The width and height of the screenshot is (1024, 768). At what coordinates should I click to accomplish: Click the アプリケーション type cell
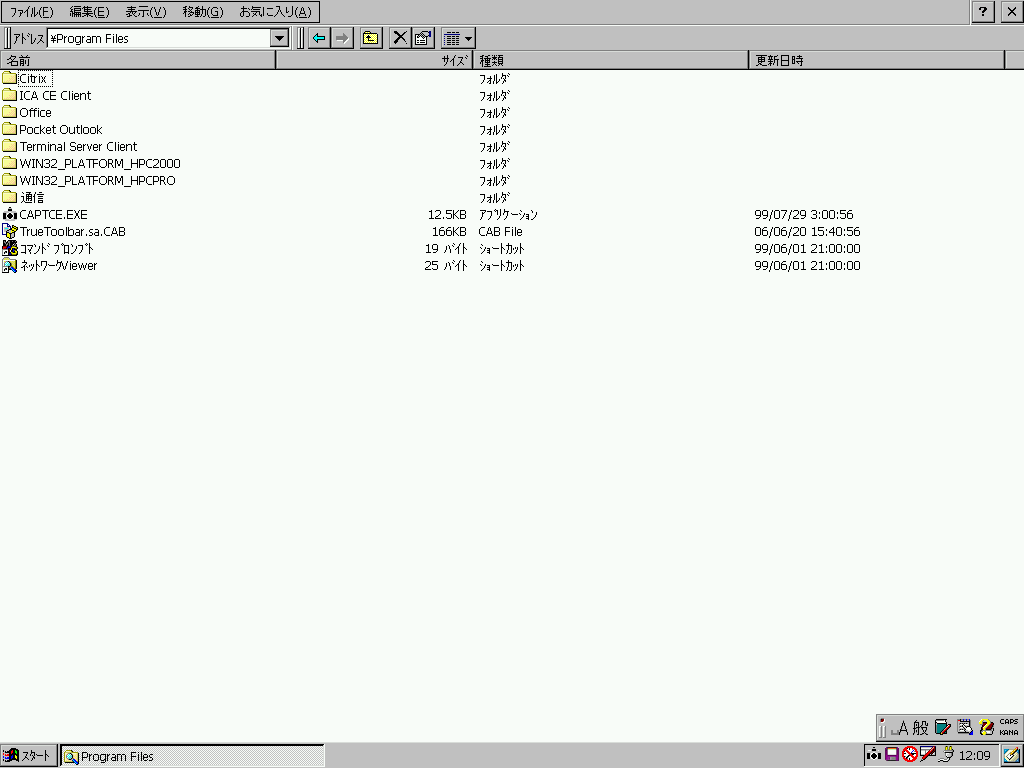[508, 214]
